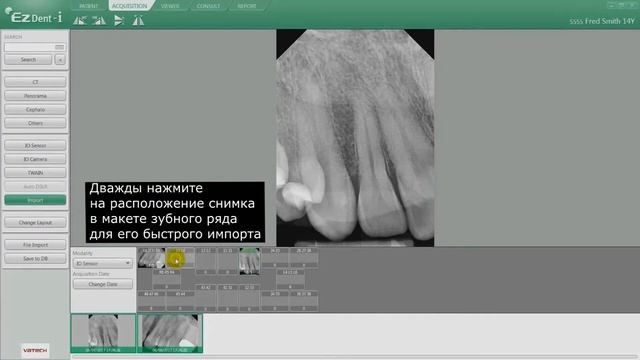Viewport: 640px width, 360px height.
Task: Click the EzDent-i logo
Action: click(33, 16)
